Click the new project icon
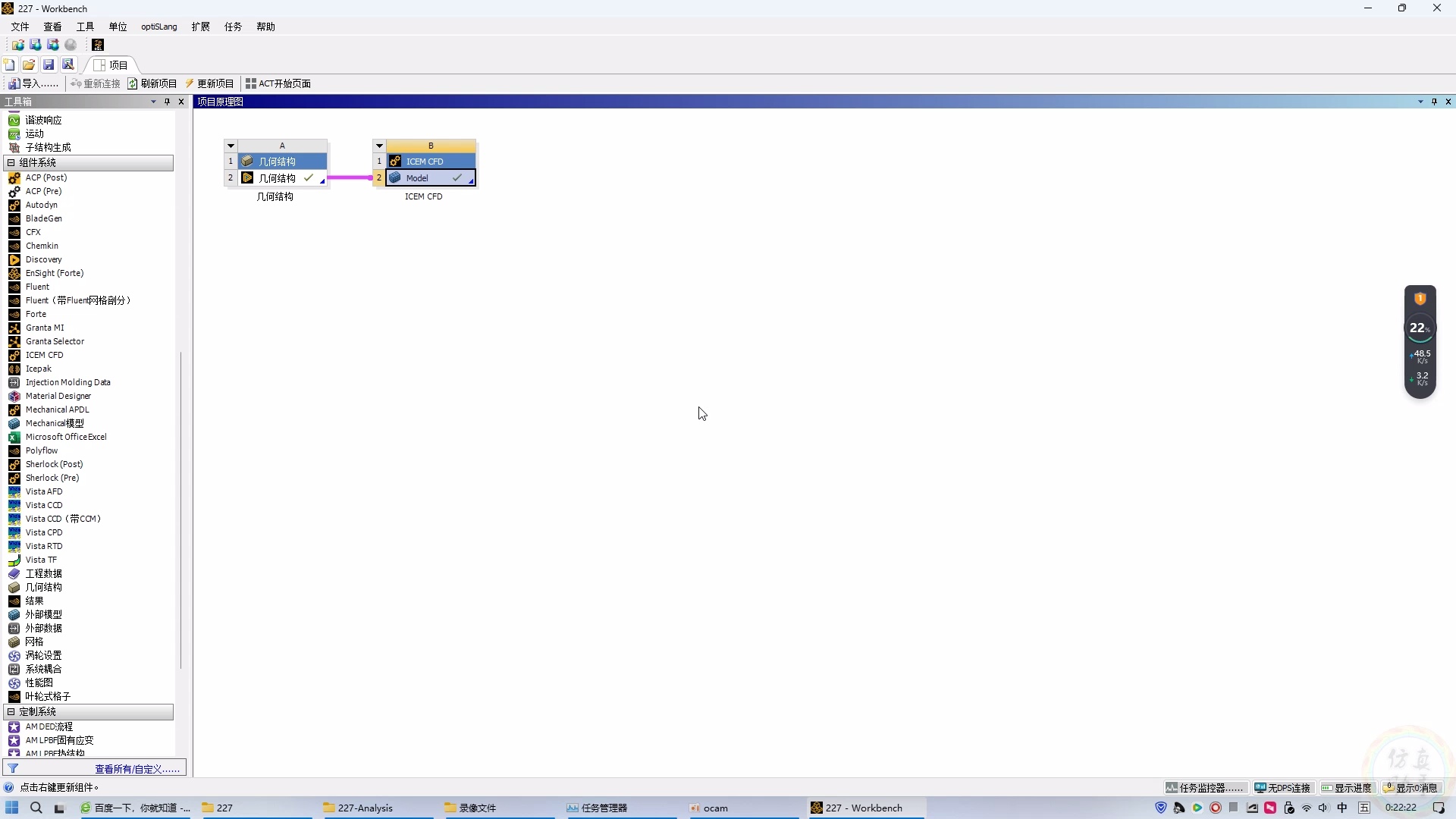1456x819 pixels. (x=9, y=64)
